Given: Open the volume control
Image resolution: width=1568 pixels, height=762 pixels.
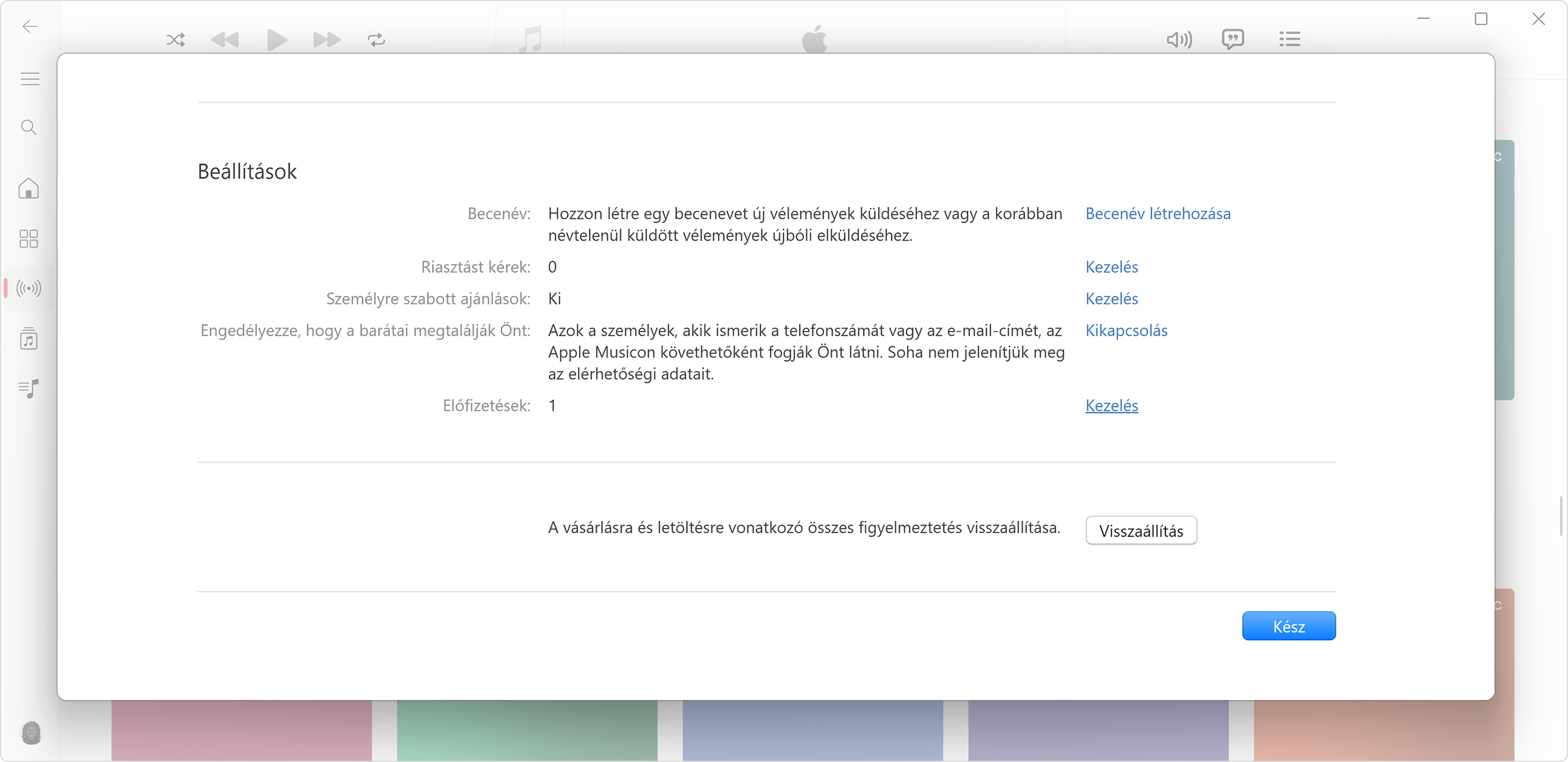Looking at the screenshot, I should pyautogui.click(x=1179, y=39).
